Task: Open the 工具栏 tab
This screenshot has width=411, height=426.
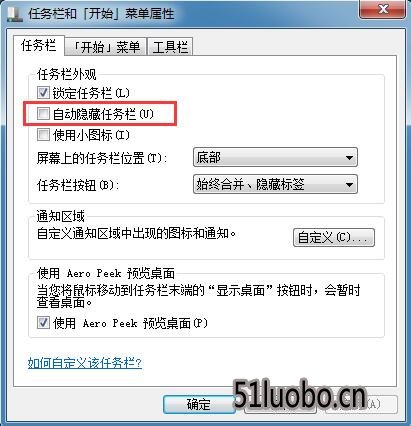Action: pos(170,47)
